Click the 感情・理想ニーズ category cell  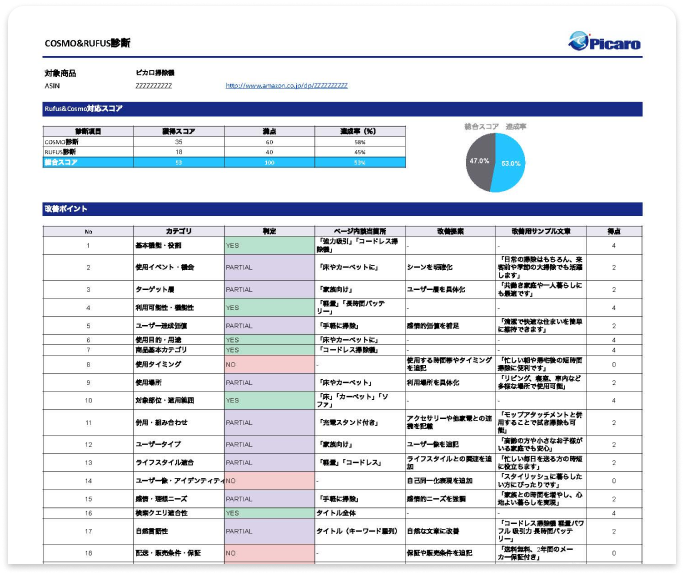179,498
